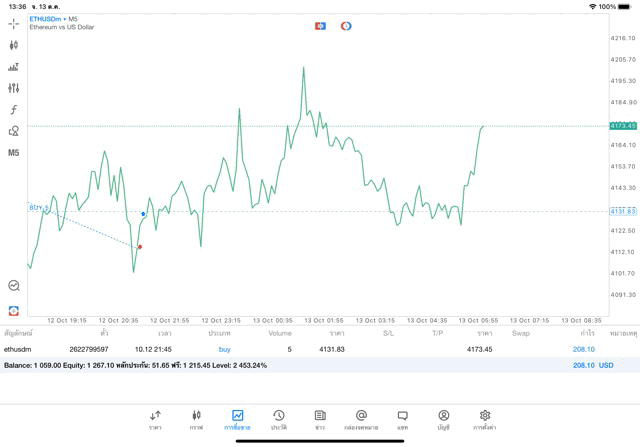Tap the bar chart trade icon in left toolbar
The image size is (640, 447).
pyautogui.click(x=13, y=67)
